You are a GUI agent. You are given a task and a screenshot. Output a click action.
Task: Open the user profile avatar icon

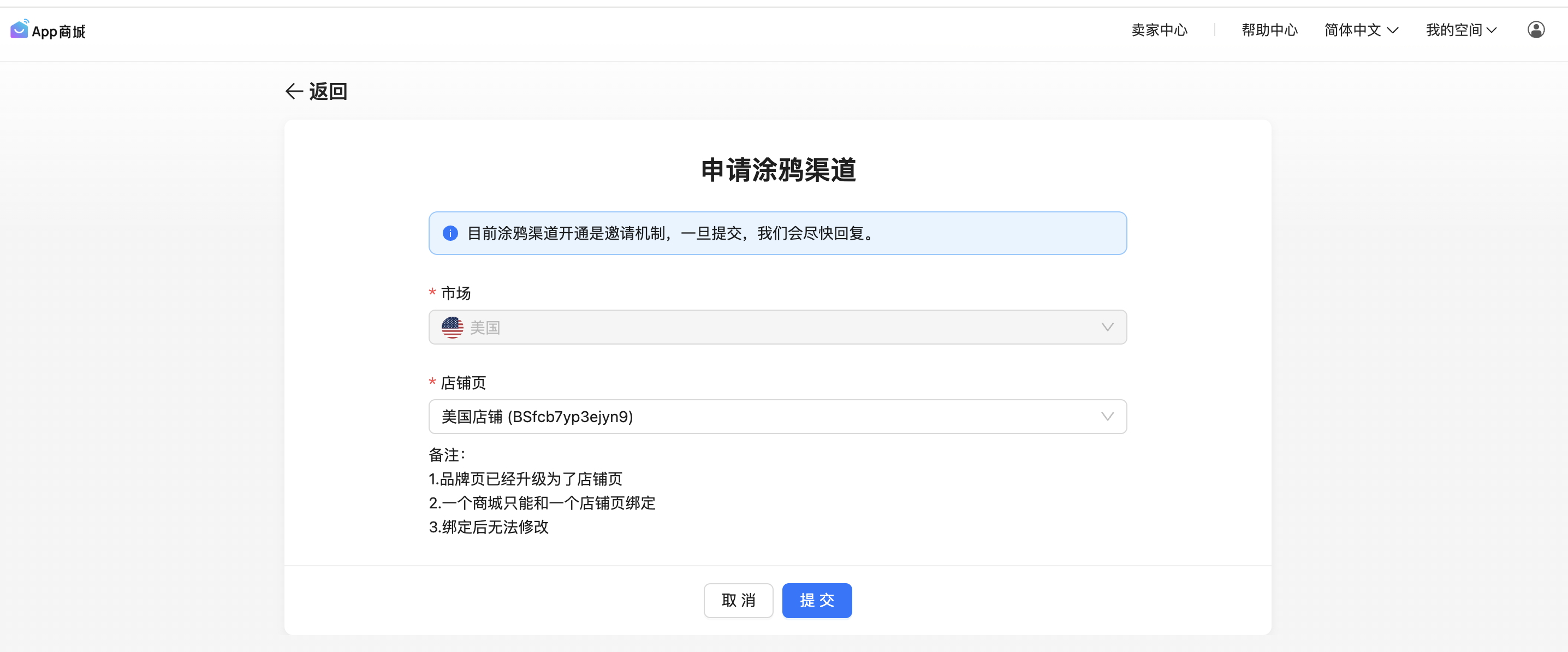[1535, 30]
